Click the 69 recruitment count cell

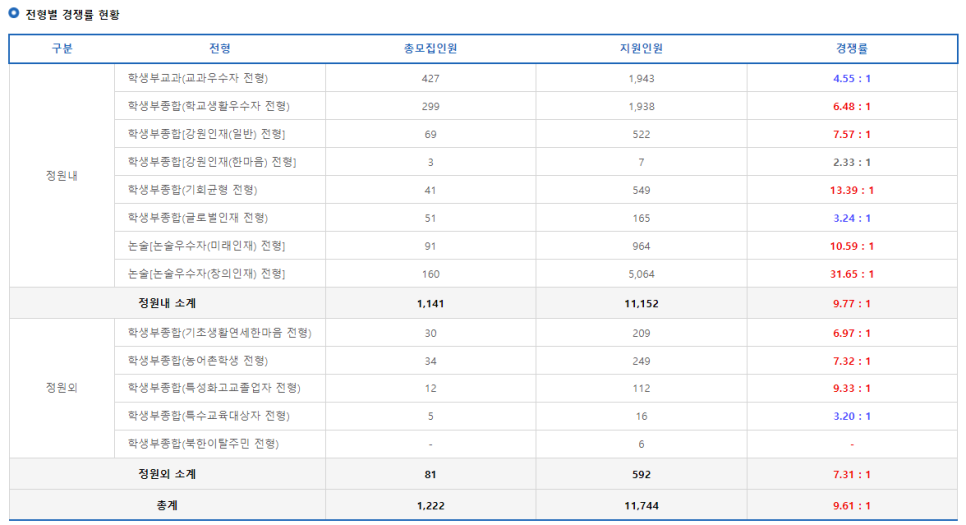click(431, 134)
